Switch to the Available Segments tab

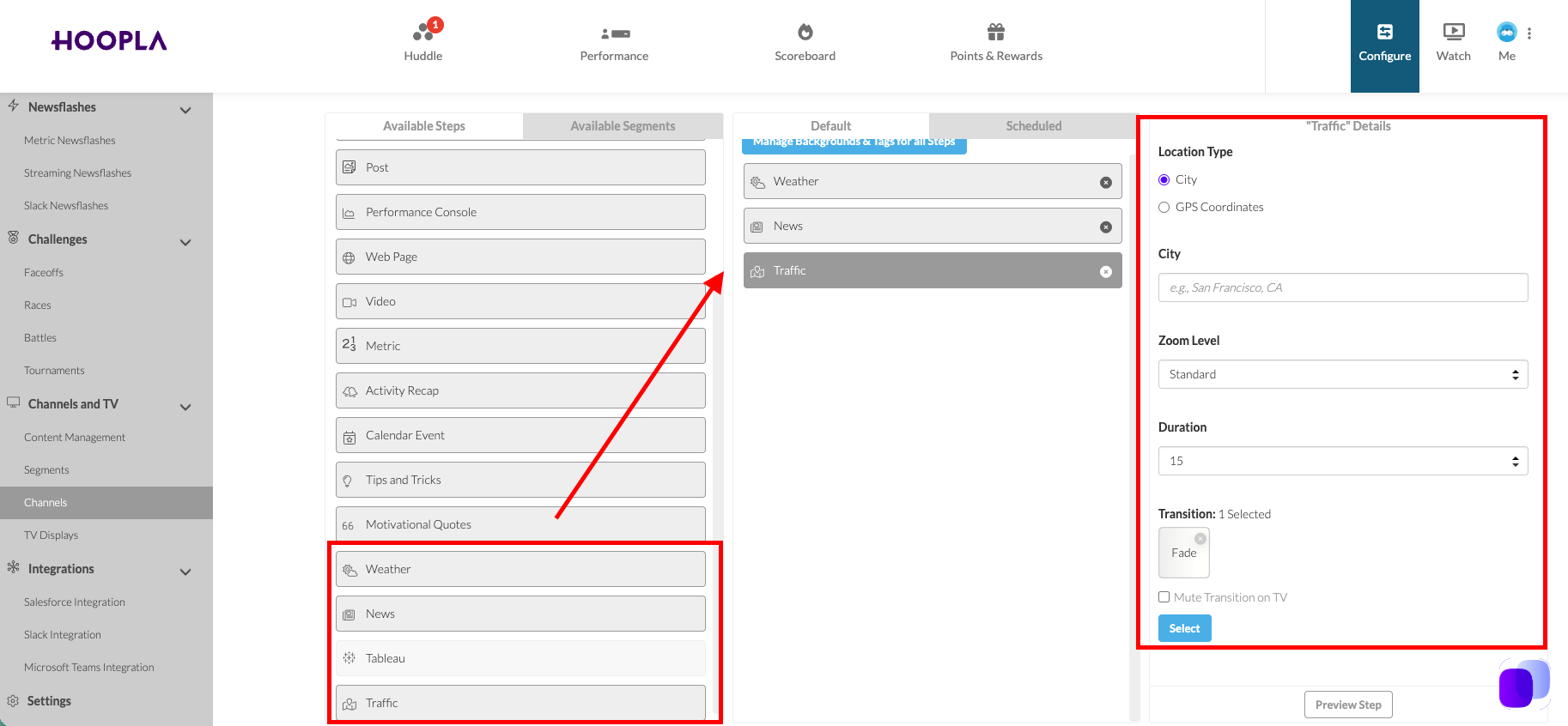pyautogui.click(x=623, y=126)
